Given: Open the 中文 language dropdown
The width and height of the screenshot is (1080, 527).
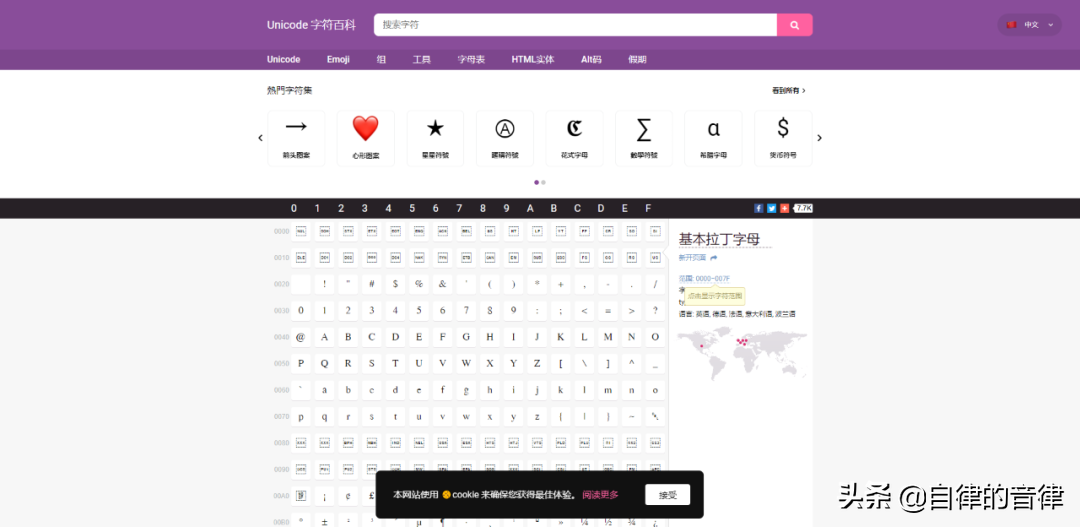Looking at the screenshot, I should click(1030, 25).
